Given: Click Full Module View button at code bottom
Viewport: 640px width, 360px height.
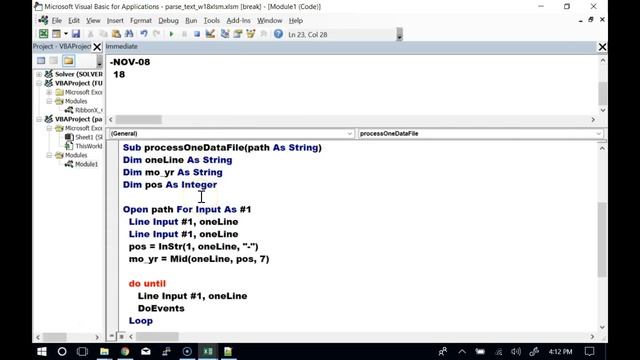Looking at the screenshot, I should point(121,336).
